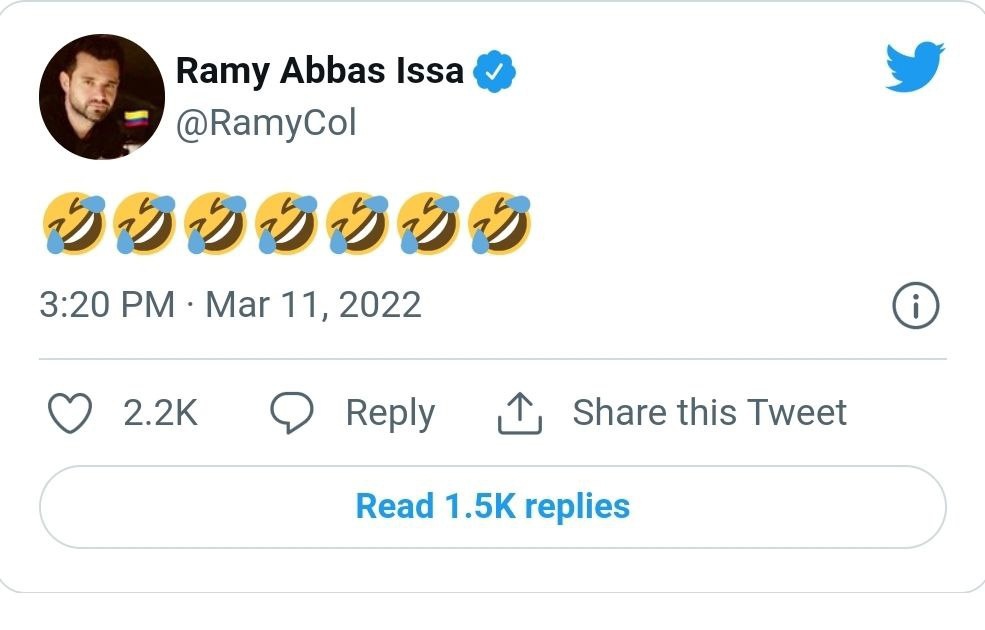Click the reply speech bubble icon
Screen dimensions: 985x630
(292, 413)
